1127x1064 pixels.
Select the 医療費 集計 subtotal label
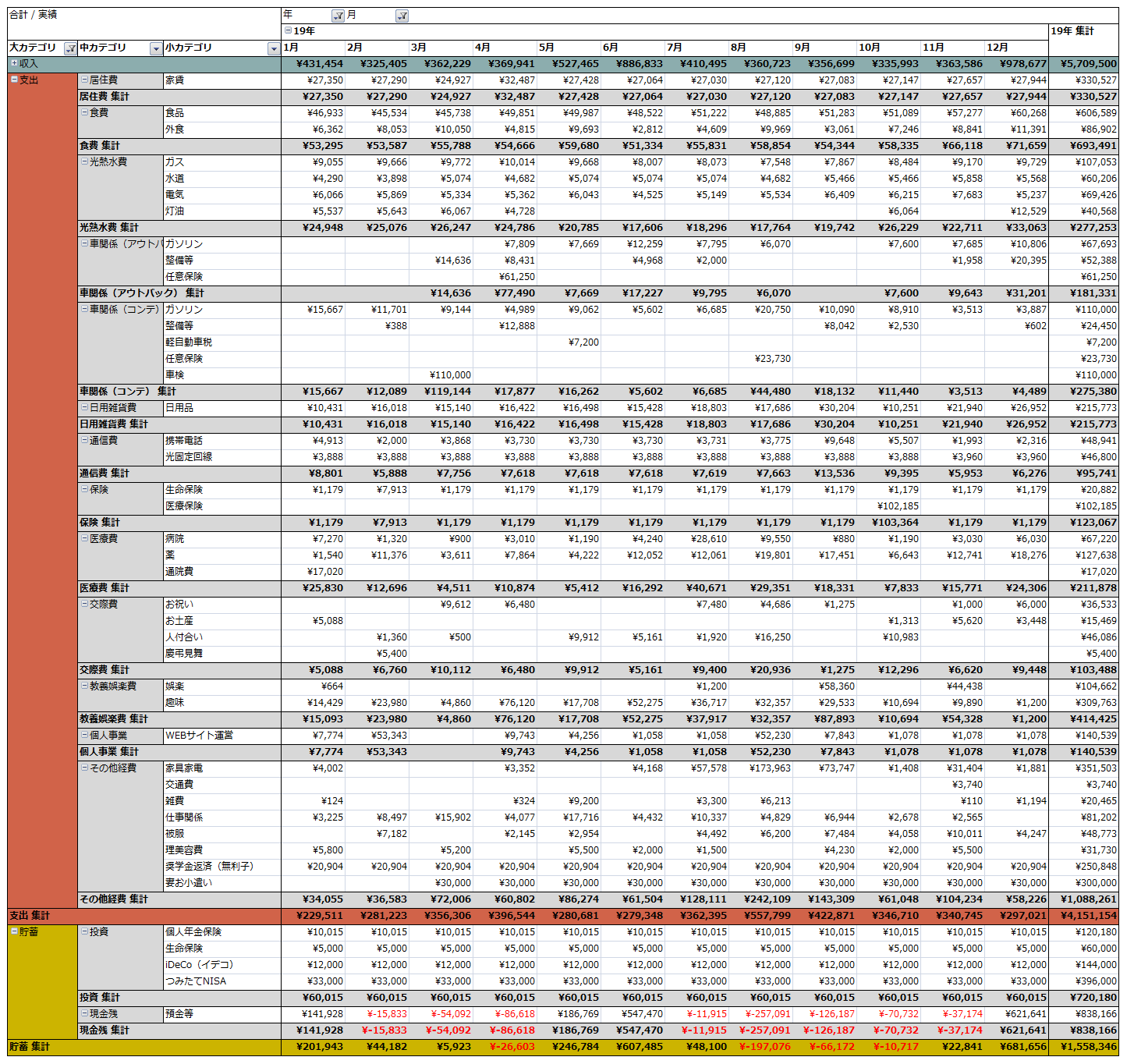179,587
